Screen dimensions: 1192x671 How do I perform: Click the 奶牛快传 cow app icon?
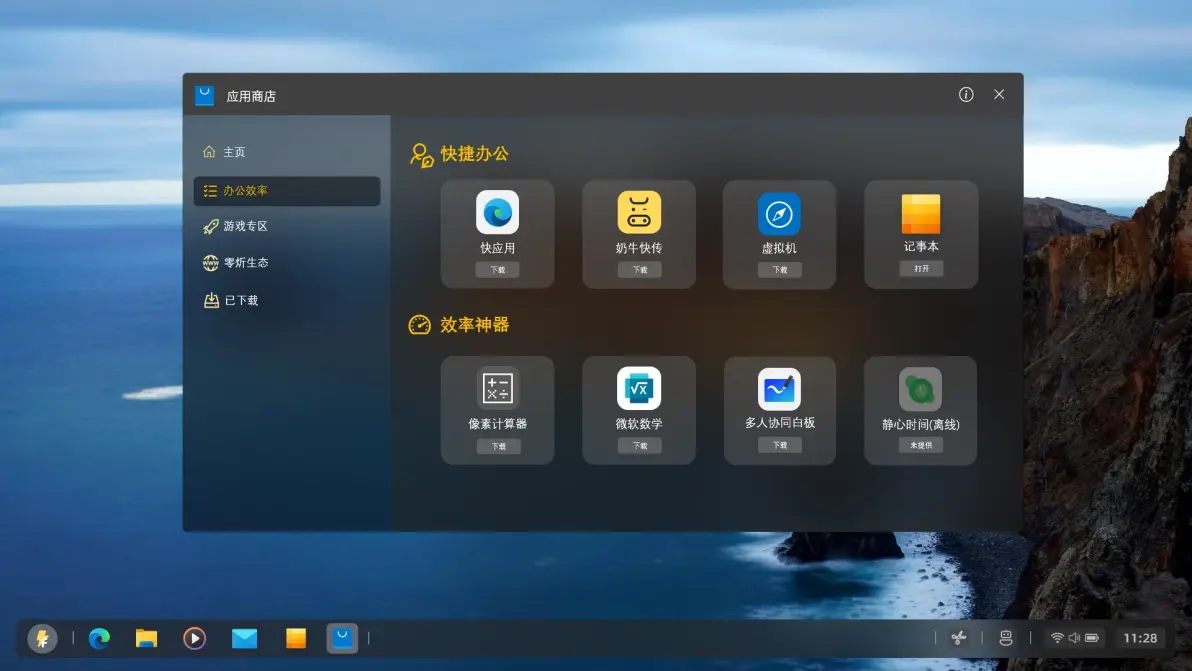click(x=639, y=212)
